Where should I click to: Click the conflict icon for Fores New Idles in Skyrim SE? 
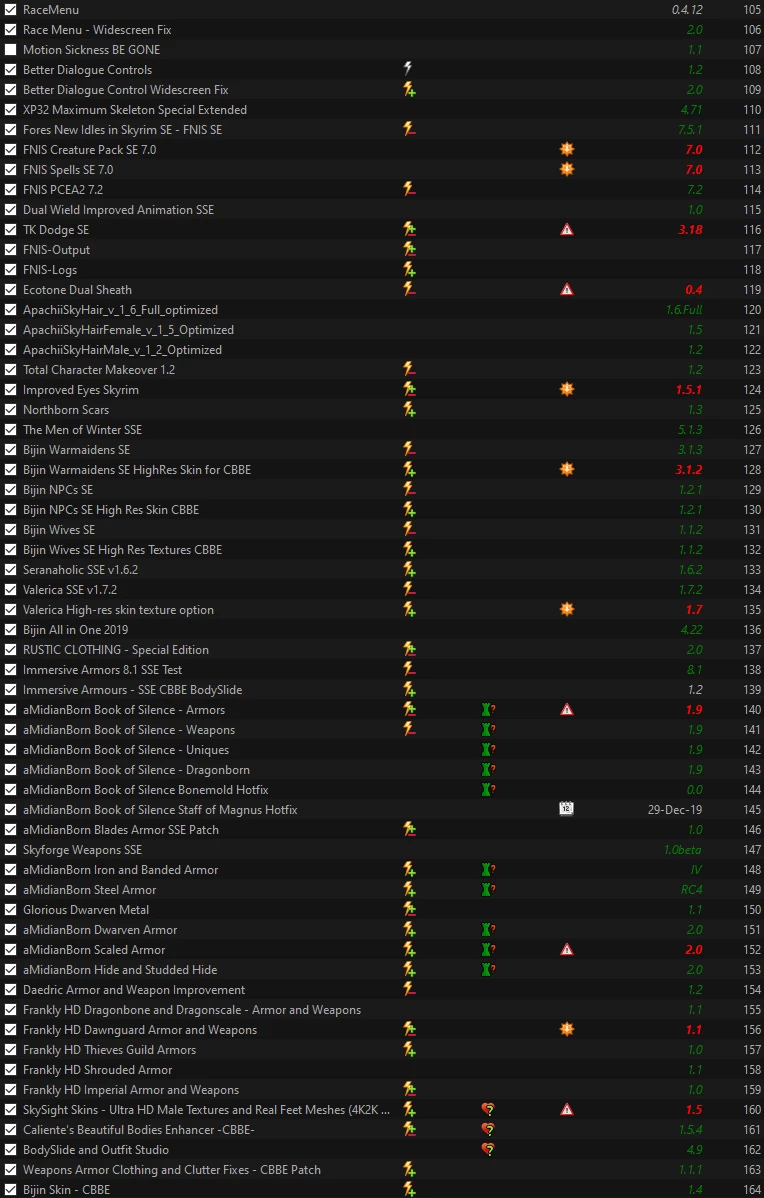pyautogui.click(x=410, y=129)
